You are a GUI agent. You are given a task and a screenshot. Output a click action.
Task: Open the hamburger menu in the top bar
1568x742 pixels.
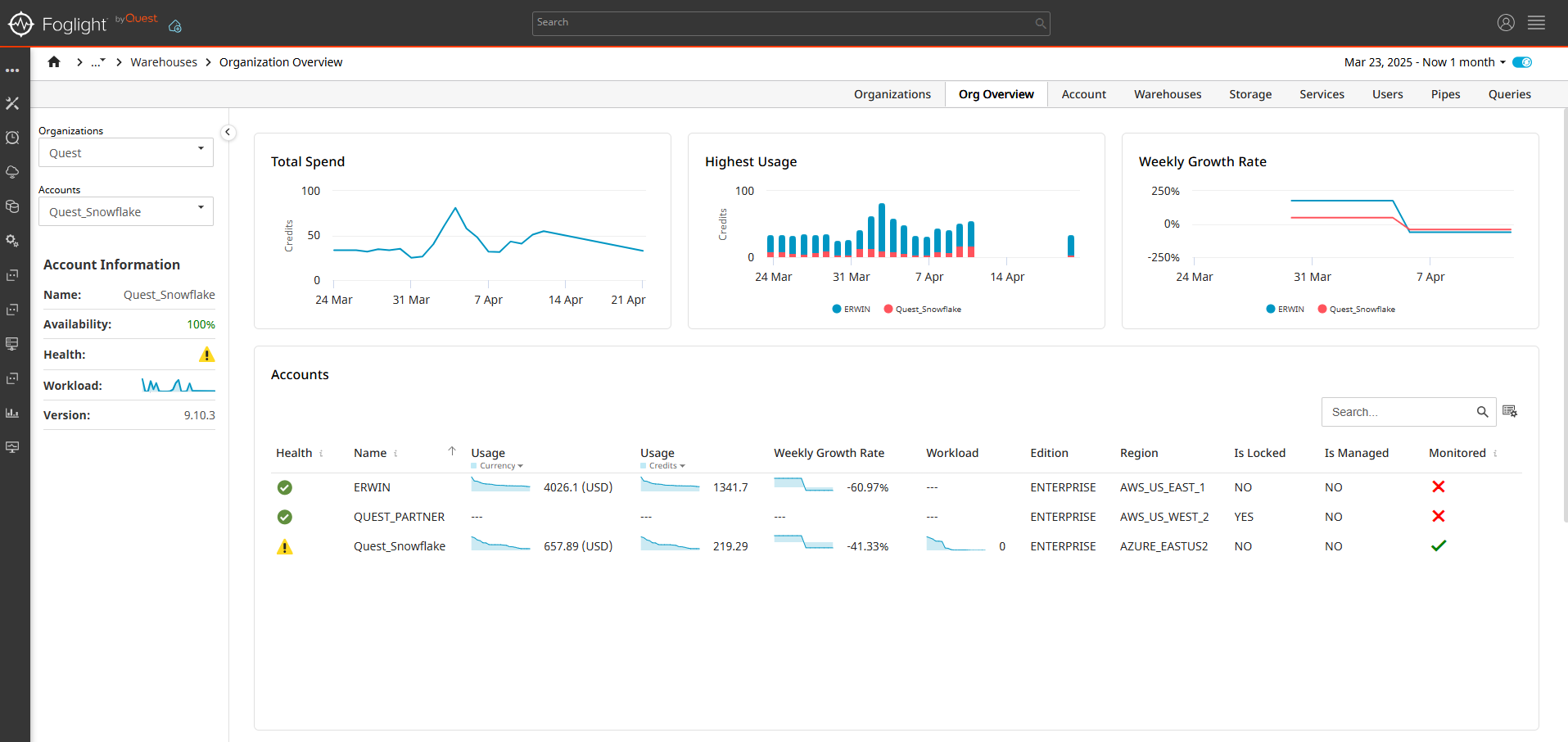(1537, 23)
